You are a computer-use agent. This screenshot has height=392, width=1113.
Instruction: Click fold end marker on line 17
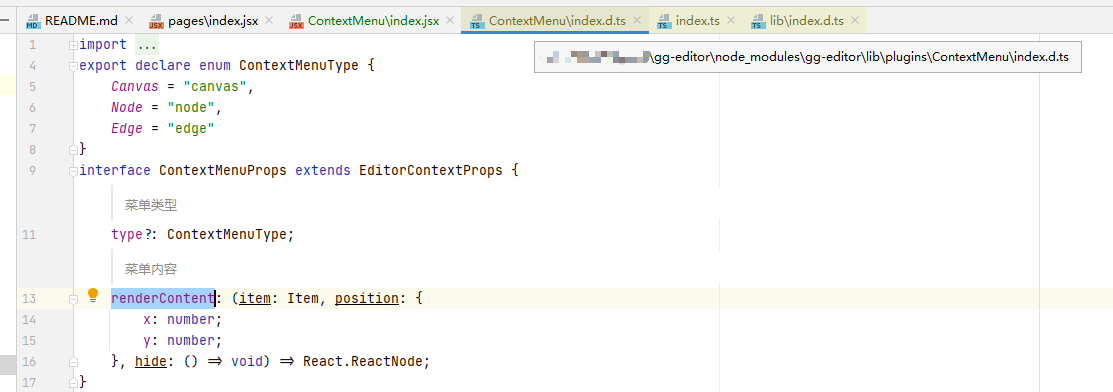coord(73,383)
